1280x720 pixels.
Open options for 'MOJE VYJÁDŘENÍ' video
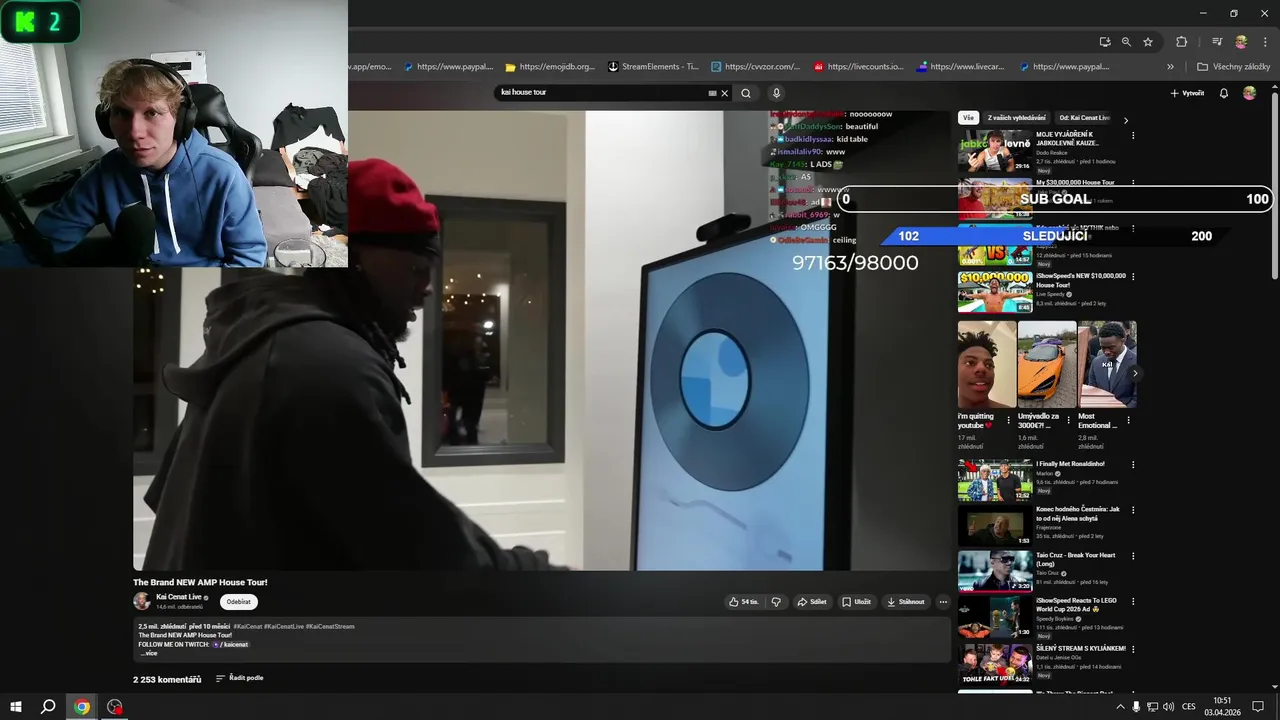tap(1132, 135)
